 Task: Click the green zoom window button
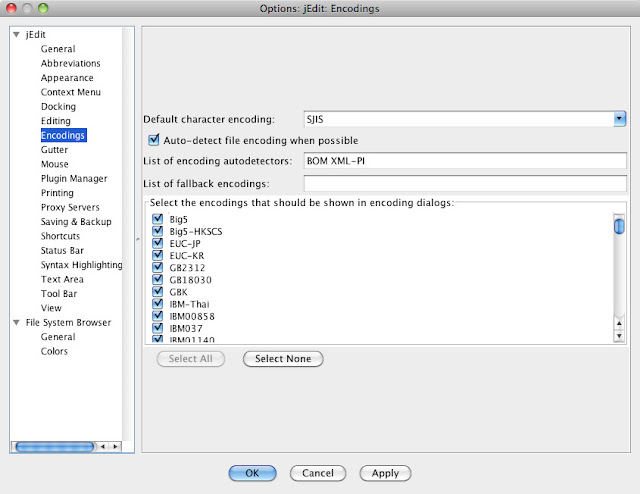pyautogui.click(x=43, y=8)
